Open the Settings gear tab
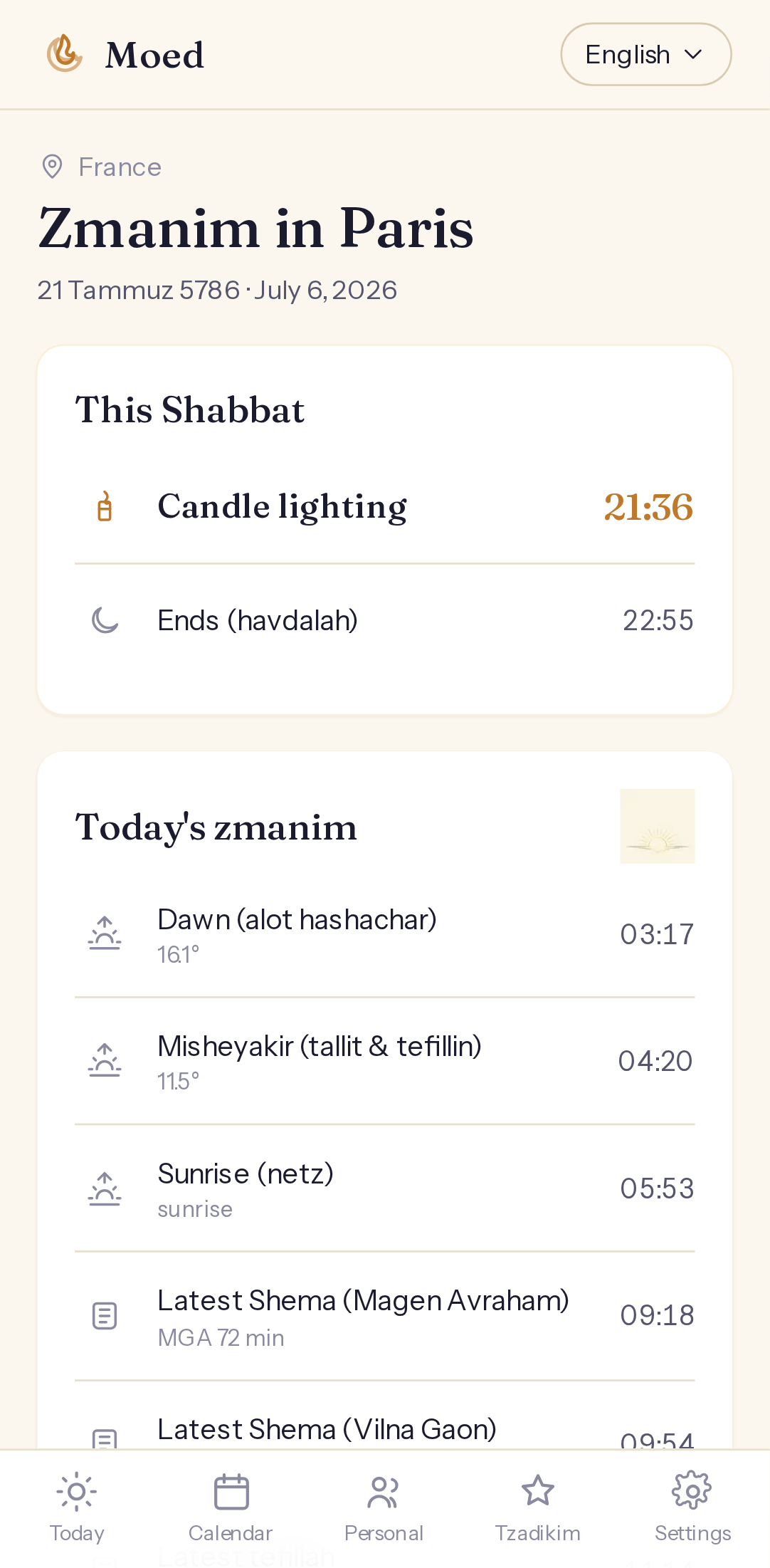The height and width of the screenshot is (1568, 770). 692,1507
